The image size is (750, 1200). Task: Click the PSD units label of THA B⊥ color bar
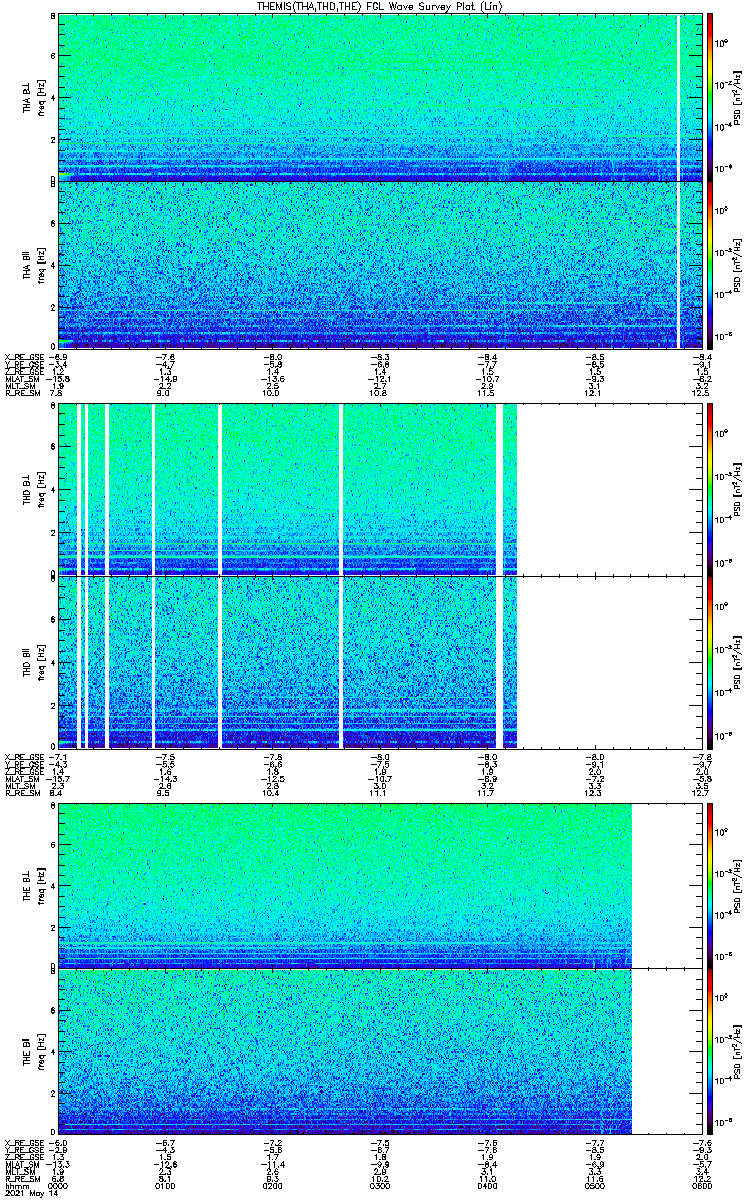(x=737, y=97)
